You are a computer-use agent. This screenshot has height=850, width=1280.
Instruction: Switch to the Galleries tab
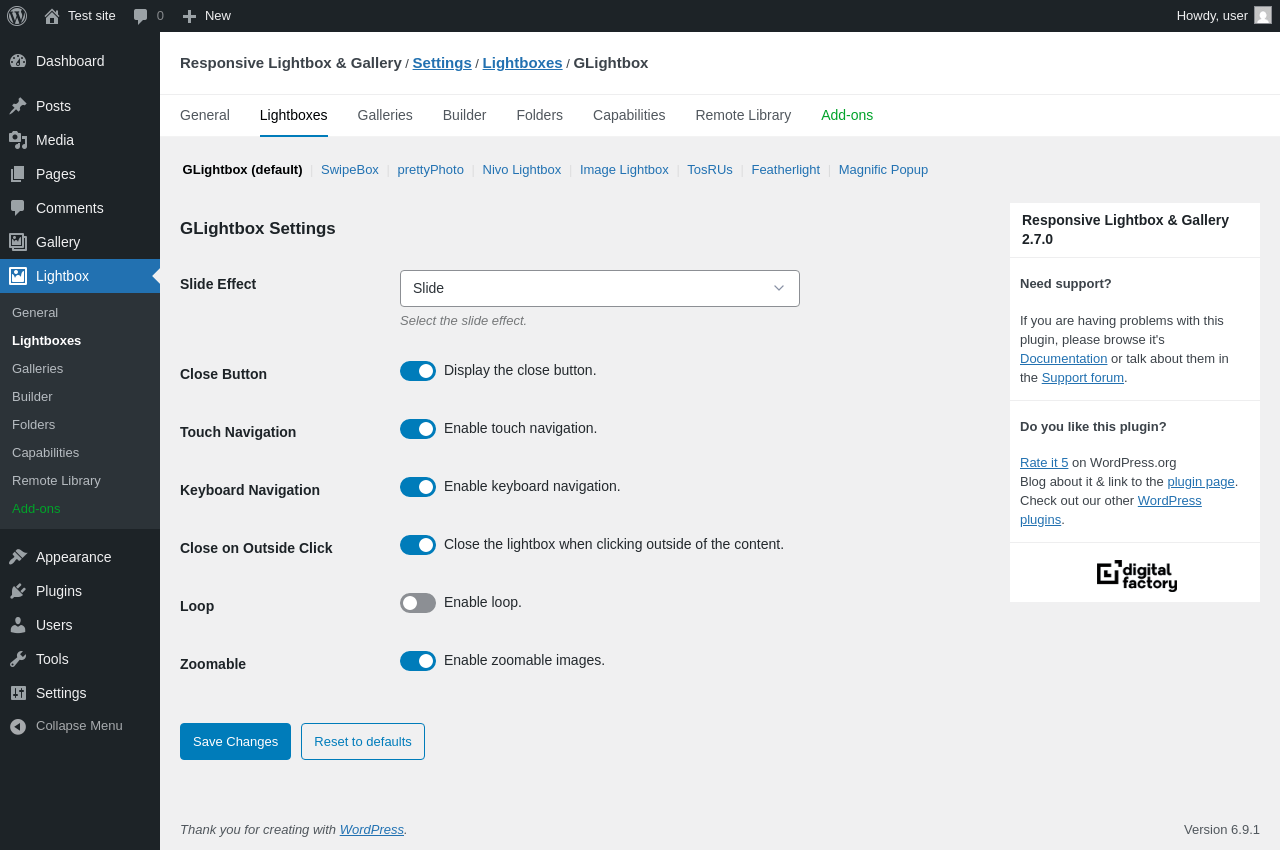point(385,115)
